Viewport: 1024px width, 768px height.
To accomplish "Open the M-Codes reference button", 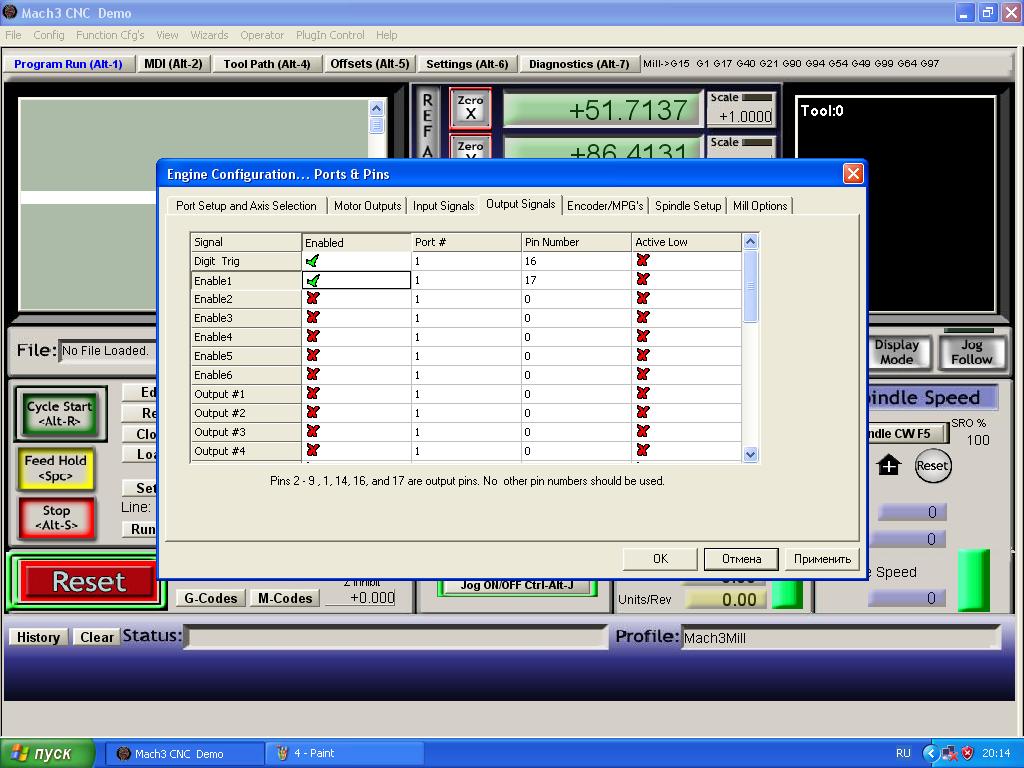I will pyautogui.click(x=285, y=598).
